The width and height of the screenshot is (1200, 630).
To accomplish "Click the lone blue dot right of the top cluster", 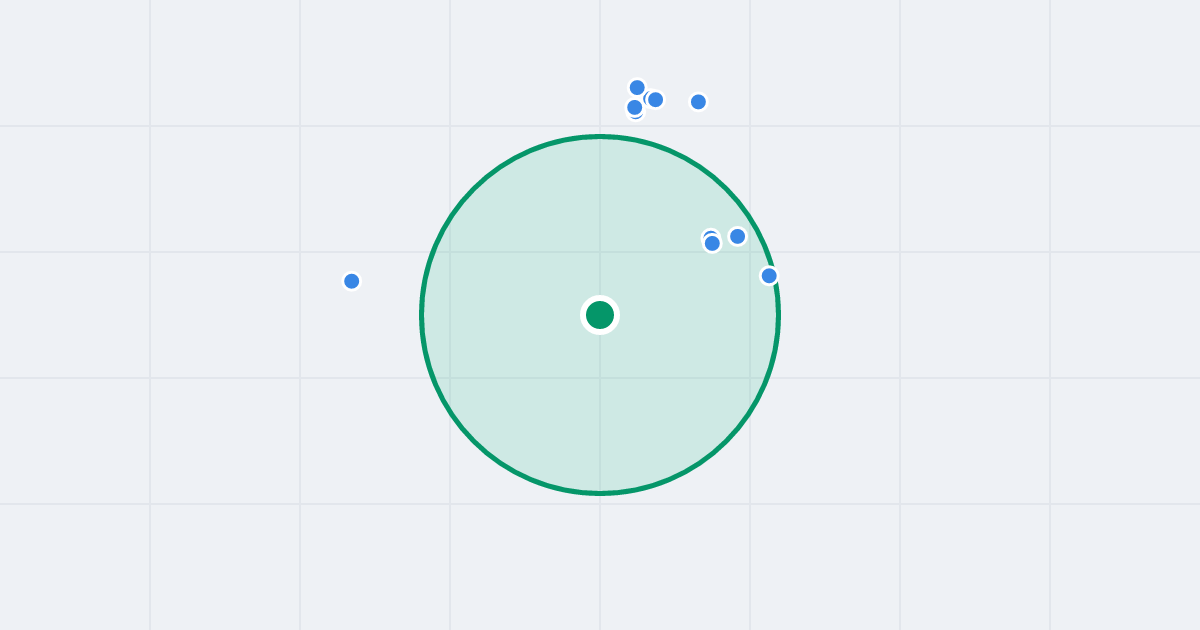I will 699,102.
